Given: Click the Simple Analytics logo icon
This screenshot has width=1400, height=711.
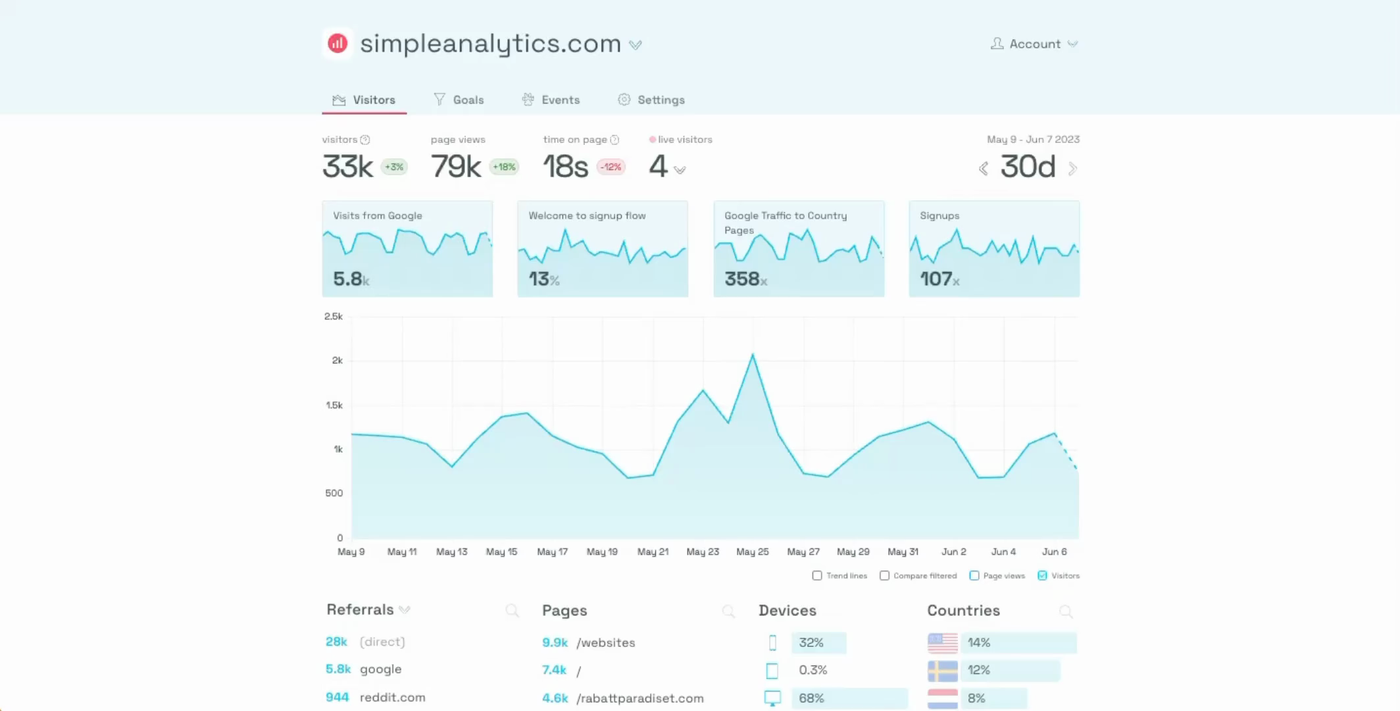Looking at the screenshot, I should coord(337,43).
